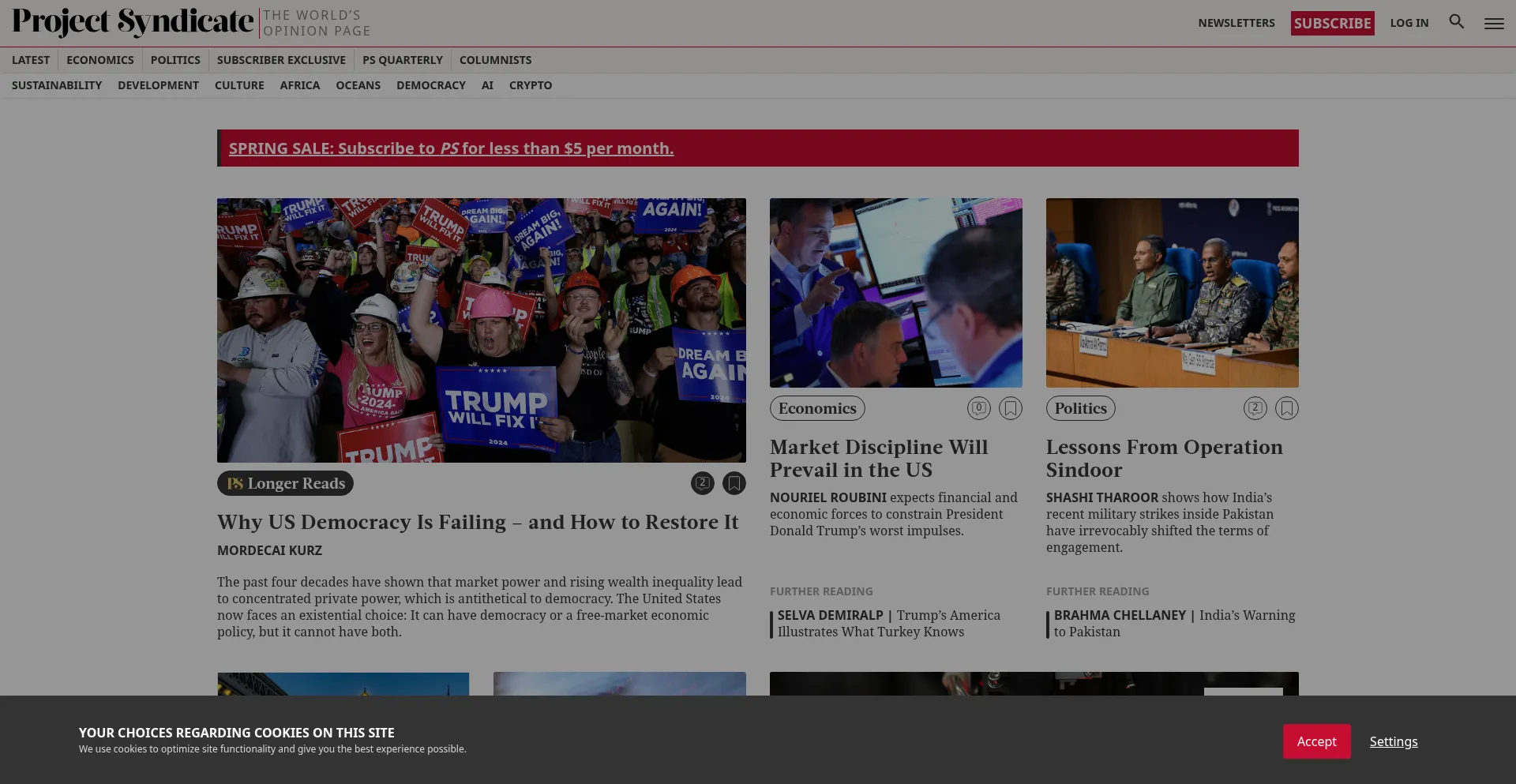Open Africa topic
This screenshot has width=1516, height=784.
pyautogui.click(x=300, y=85)
